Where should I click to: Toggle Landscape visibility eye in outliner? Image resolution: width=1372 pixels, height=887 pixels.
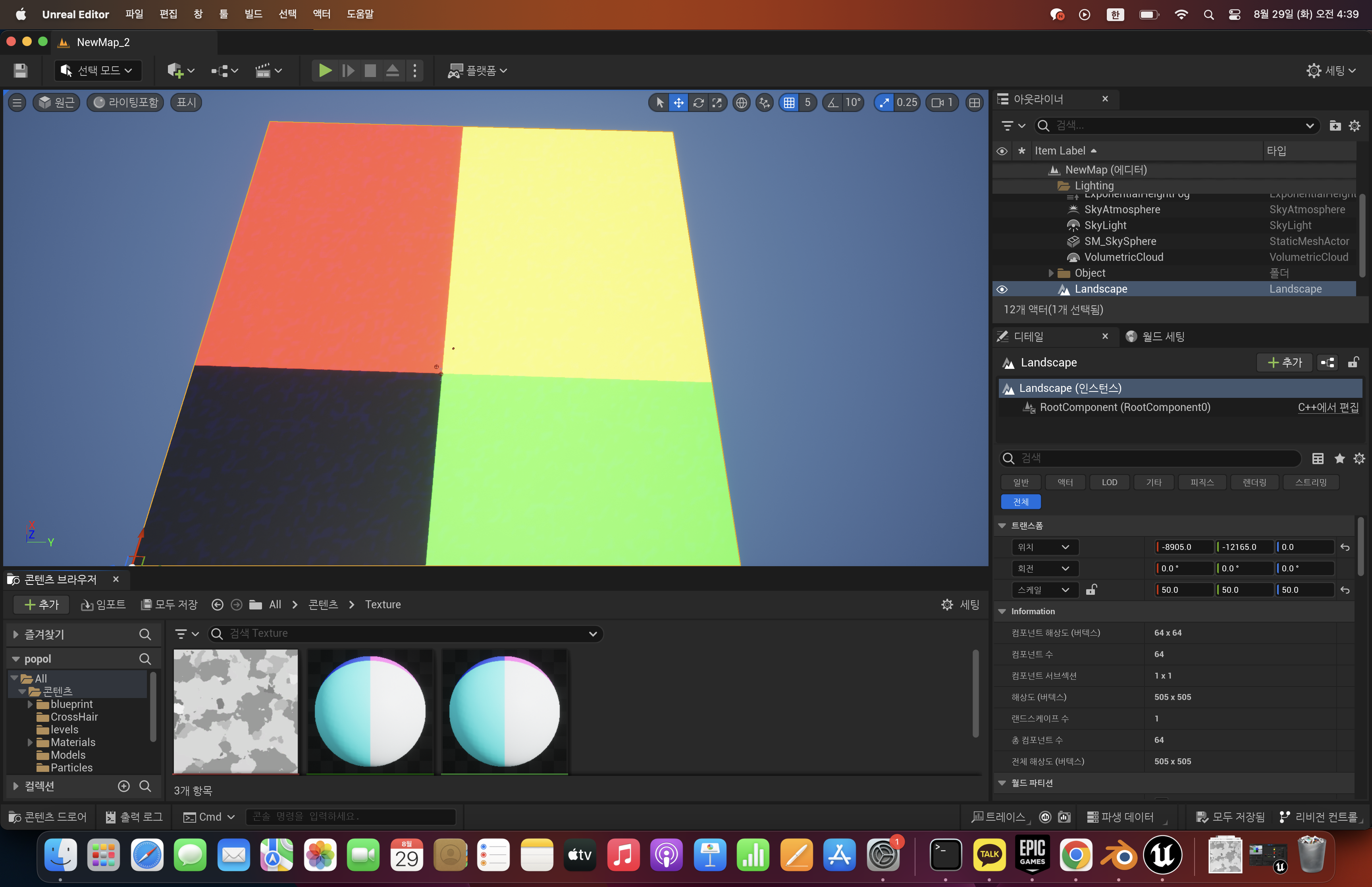click(x=1002, y=289)
